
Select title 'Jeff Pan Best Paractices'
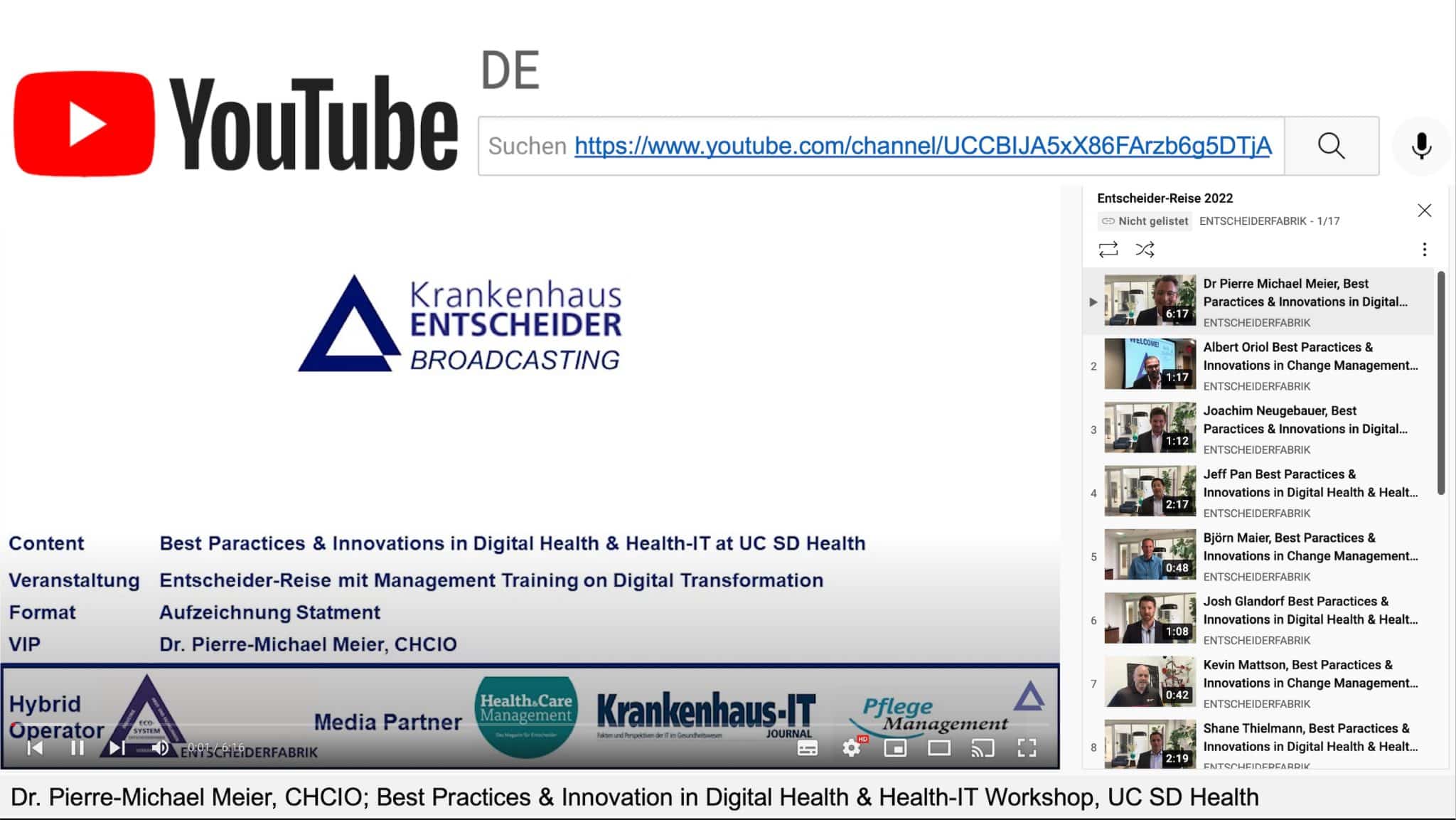click(x=1310, y=484)
